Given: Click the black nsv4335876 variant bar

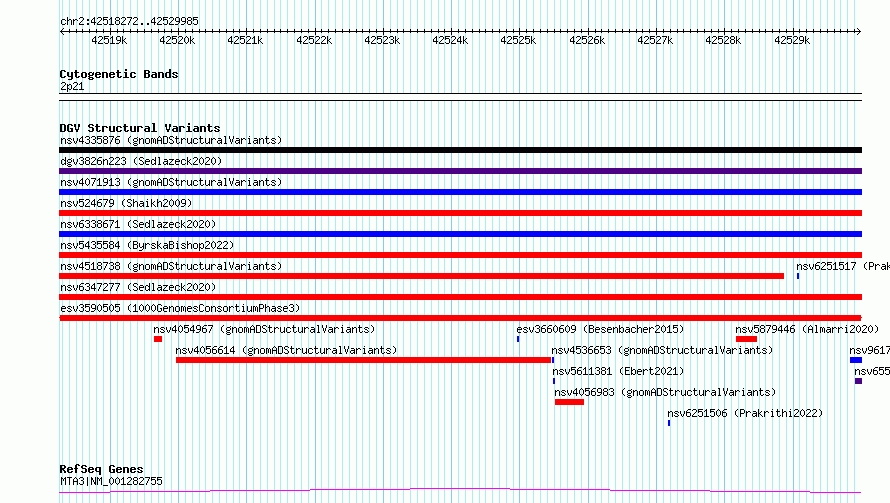Looking at the screenshot, I should 460,150.
